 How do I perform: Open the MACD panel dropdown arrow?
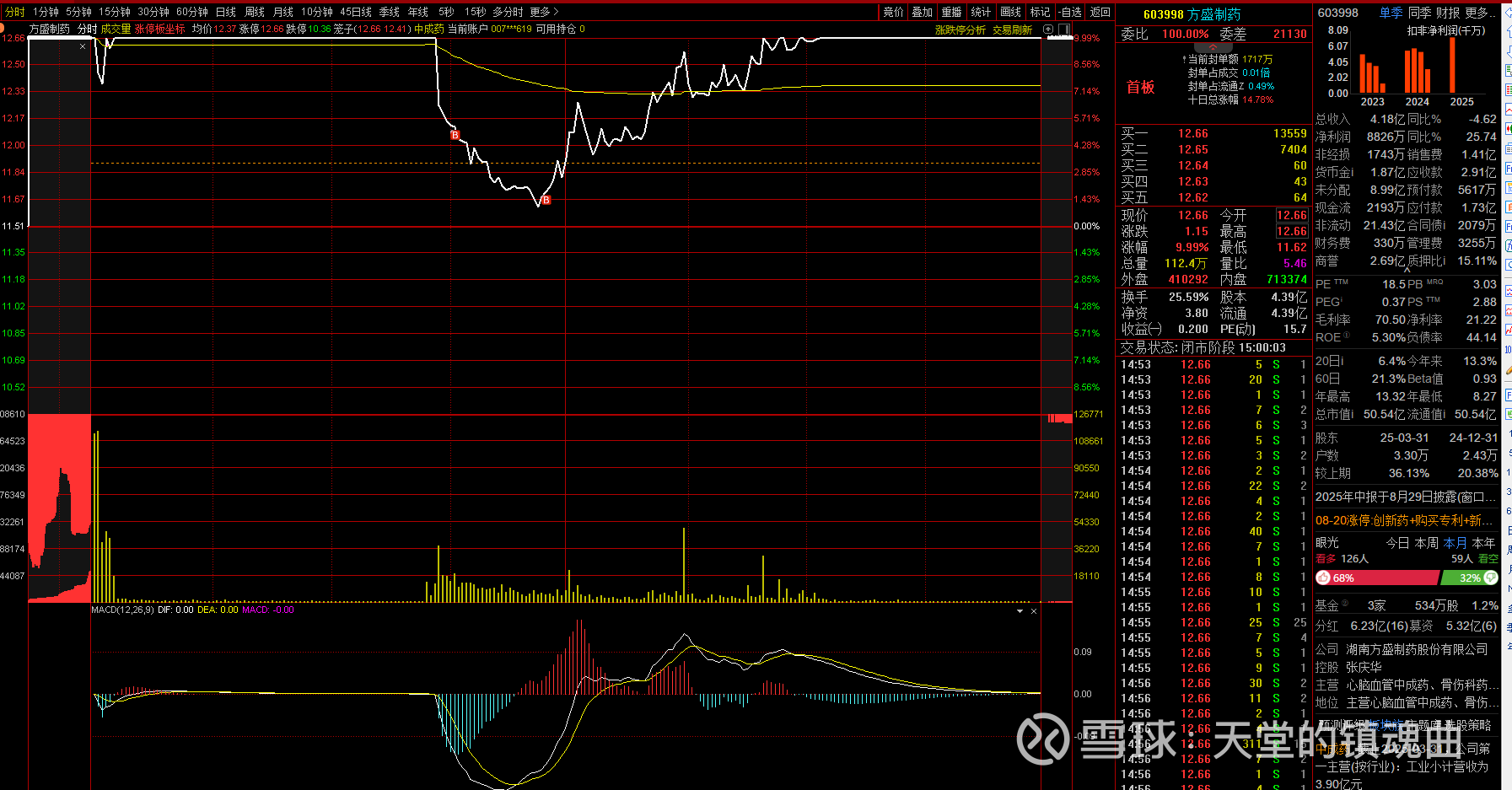1020,610
